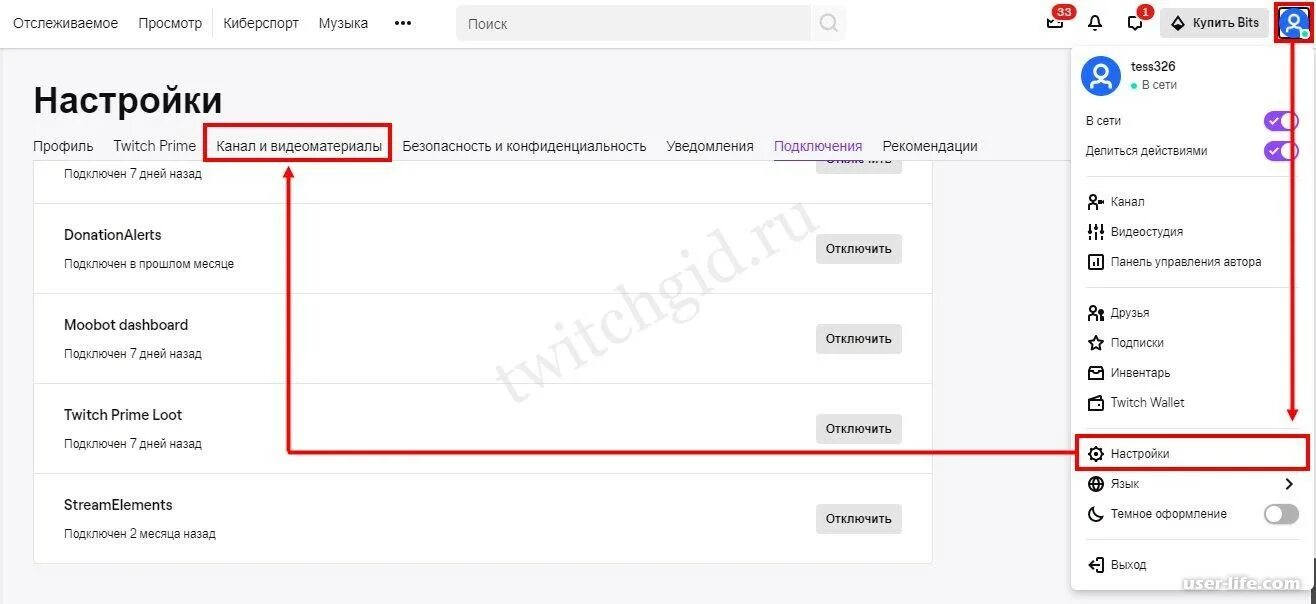Open the notifications bell icon
Screen dimensions: 1316x604
pos(1095,22)
